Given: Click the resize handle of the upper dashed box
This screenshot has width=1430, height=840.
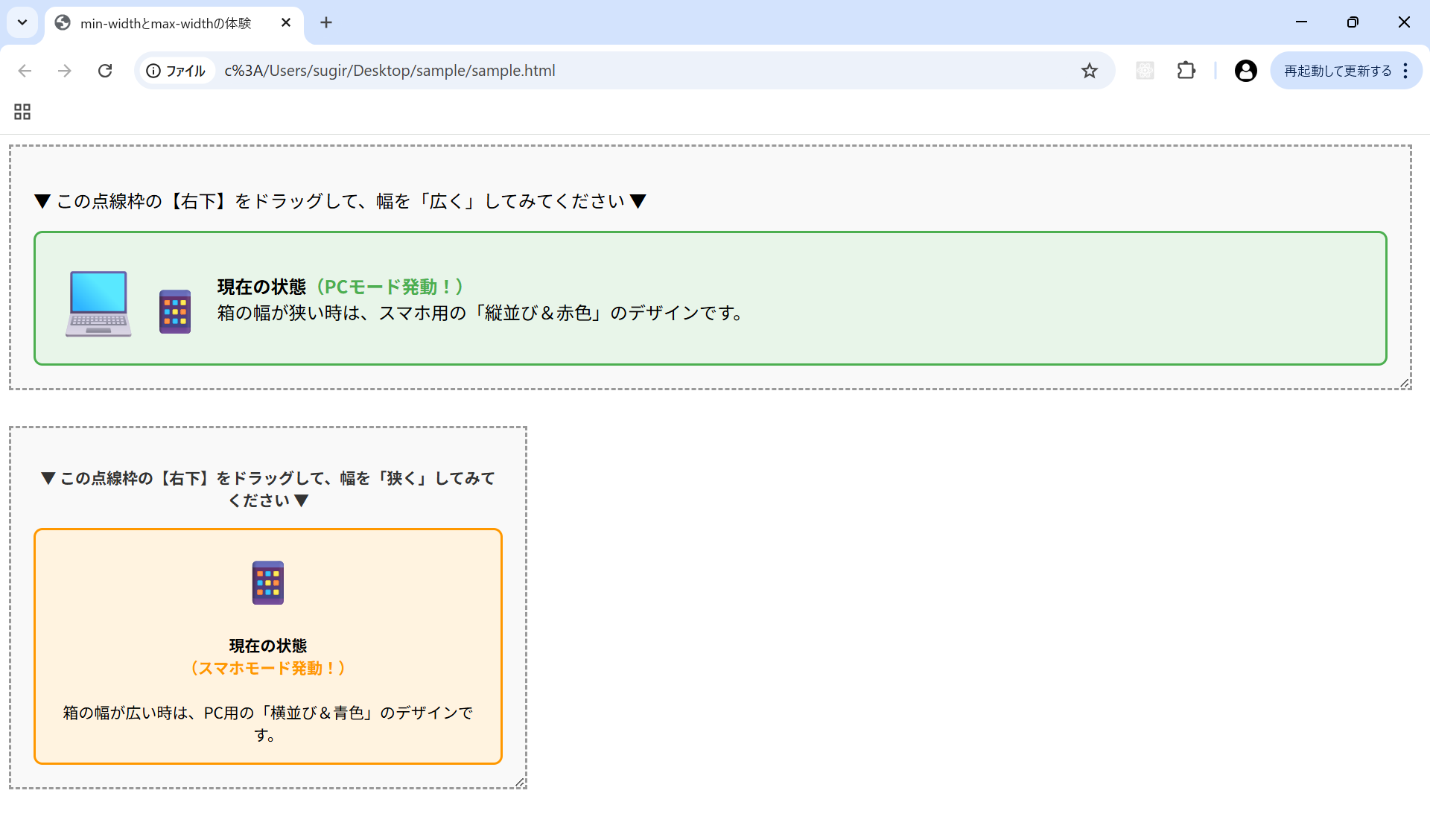Looking at the screenshot, I should [x=1403, y=383].
